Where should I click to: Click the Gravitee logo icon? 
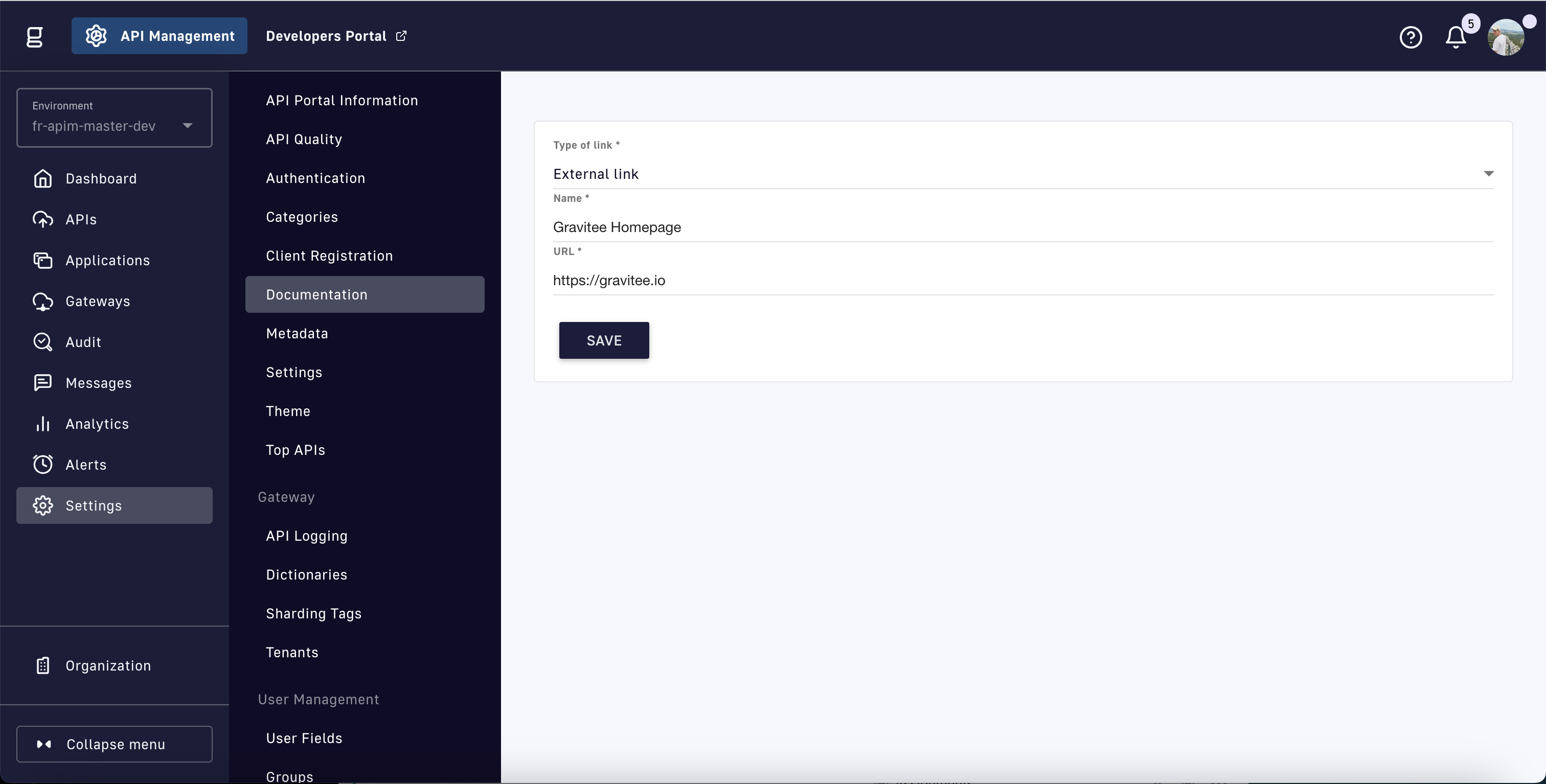pyautogui.click(x=35, y=37)
